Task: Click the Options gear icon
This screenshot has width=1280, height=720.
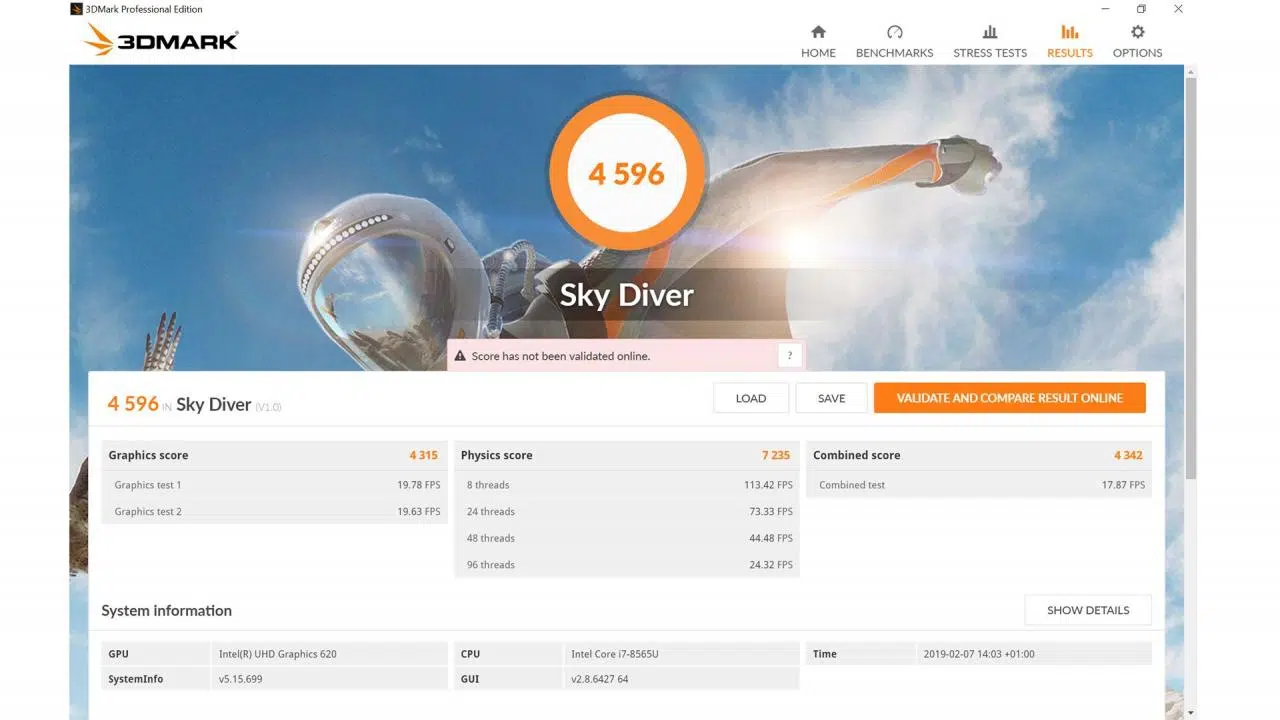Action: pyautogui.click(x=1137, y=32)
